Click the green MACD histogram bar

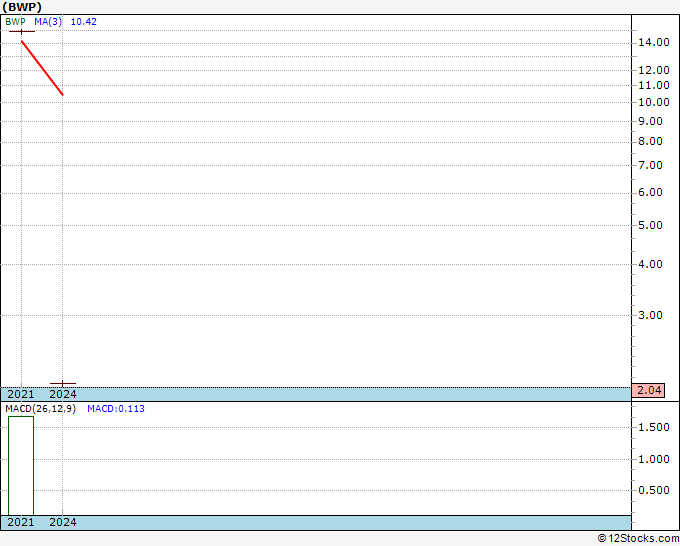click(21, 466)
